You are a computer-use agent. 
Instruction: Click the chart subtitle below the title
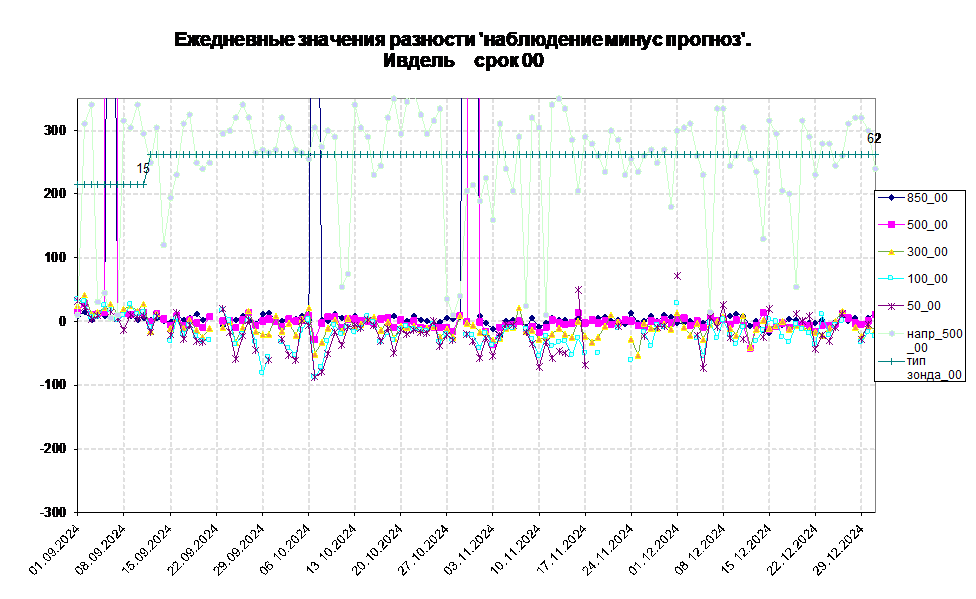(x=465, y=61)
